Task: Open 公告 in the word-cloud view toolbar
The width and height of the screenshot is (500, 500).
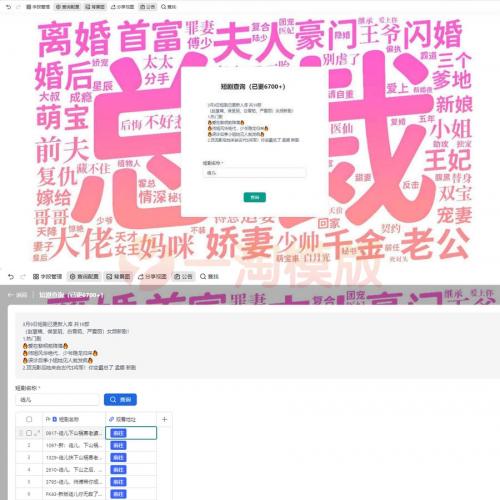Action: (147, 7)
